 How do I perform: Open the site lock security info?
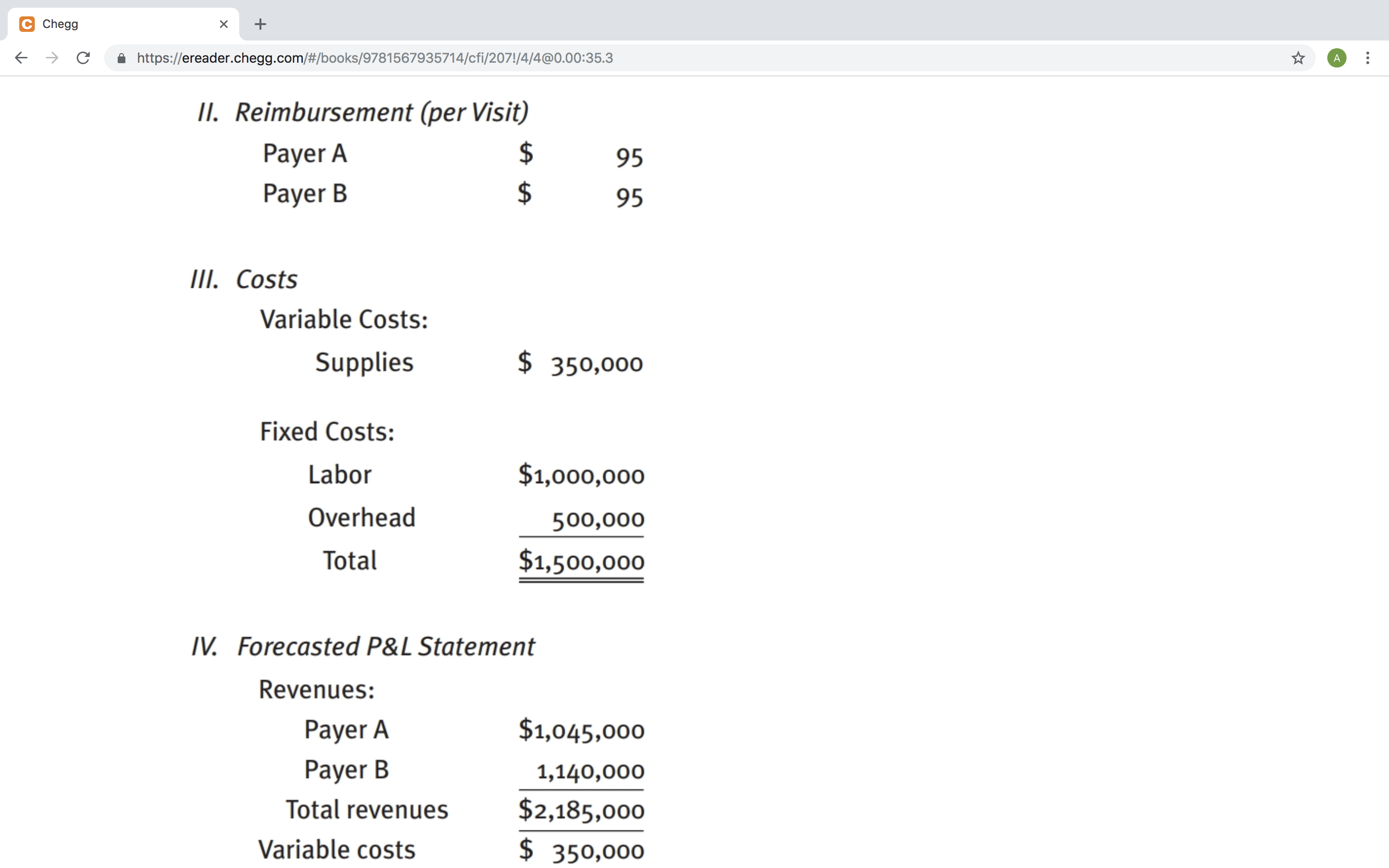(x=121, y=58)
